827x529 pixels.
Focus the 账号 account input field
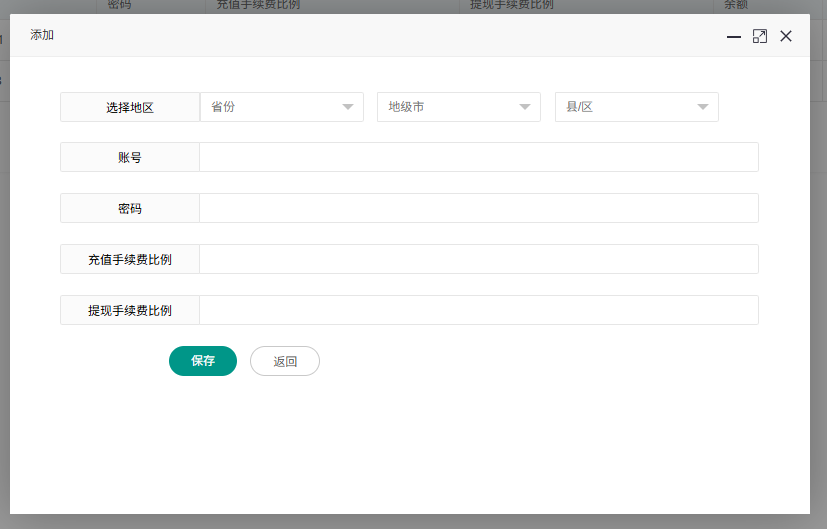[x=479, y=157]
